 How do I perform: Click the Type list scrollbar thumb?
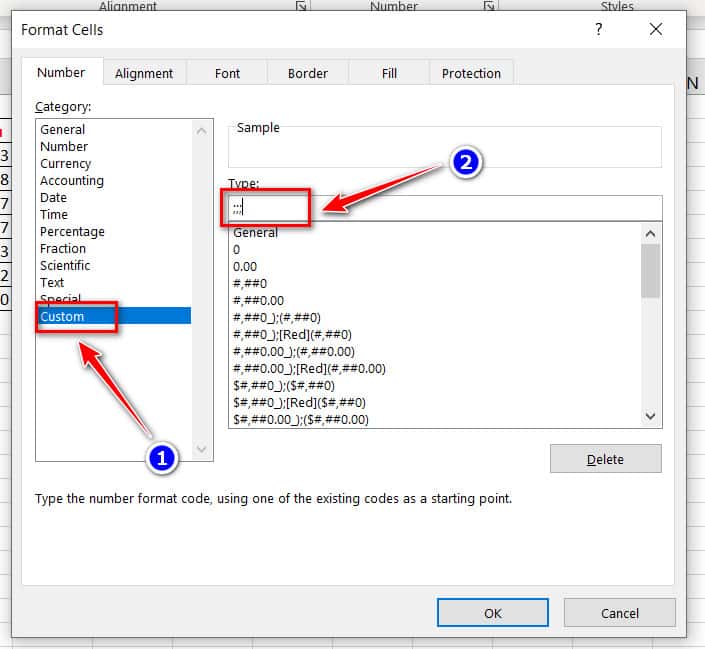tap(650, 271)
